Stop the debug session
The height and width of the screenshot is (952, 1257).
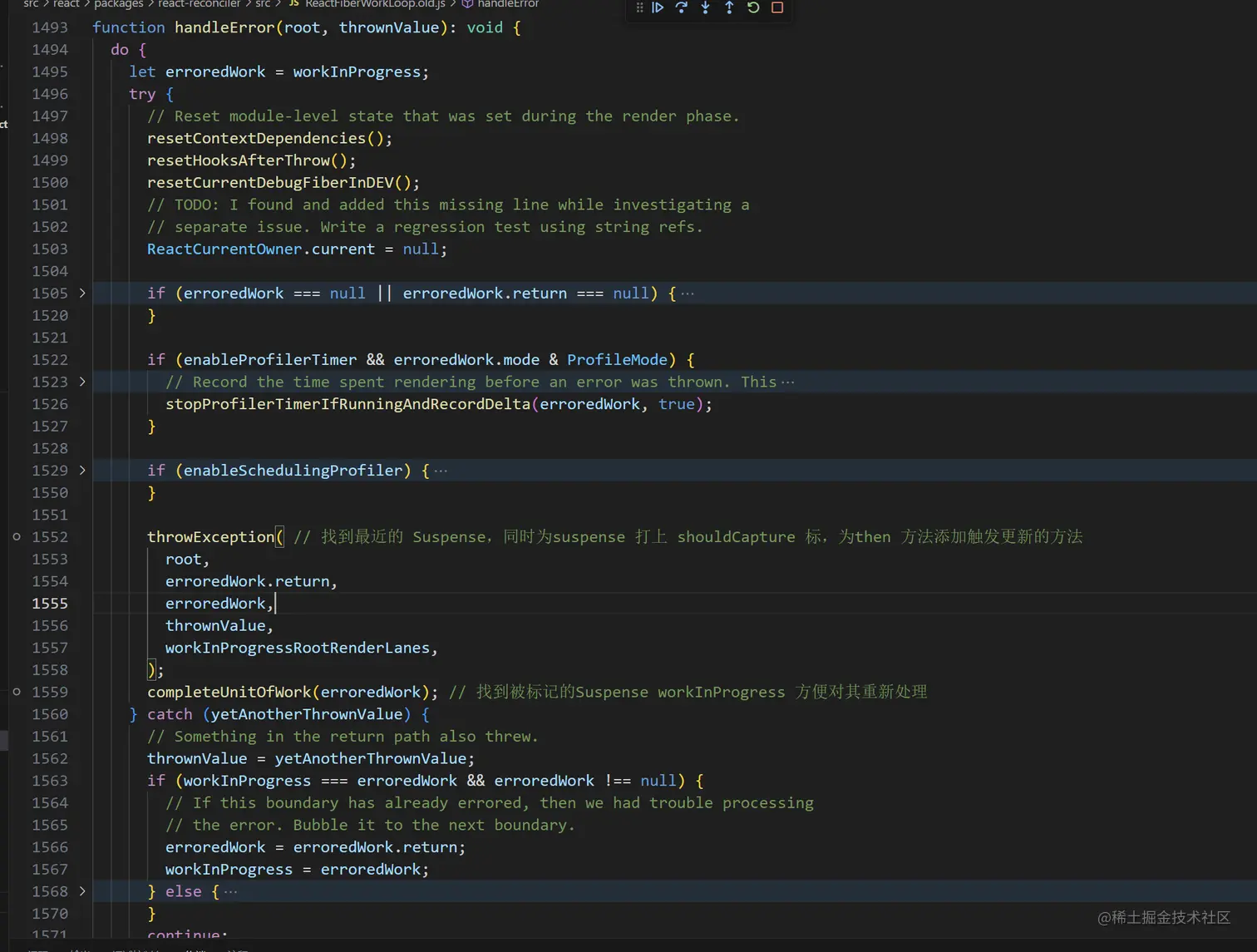[777, 7]
